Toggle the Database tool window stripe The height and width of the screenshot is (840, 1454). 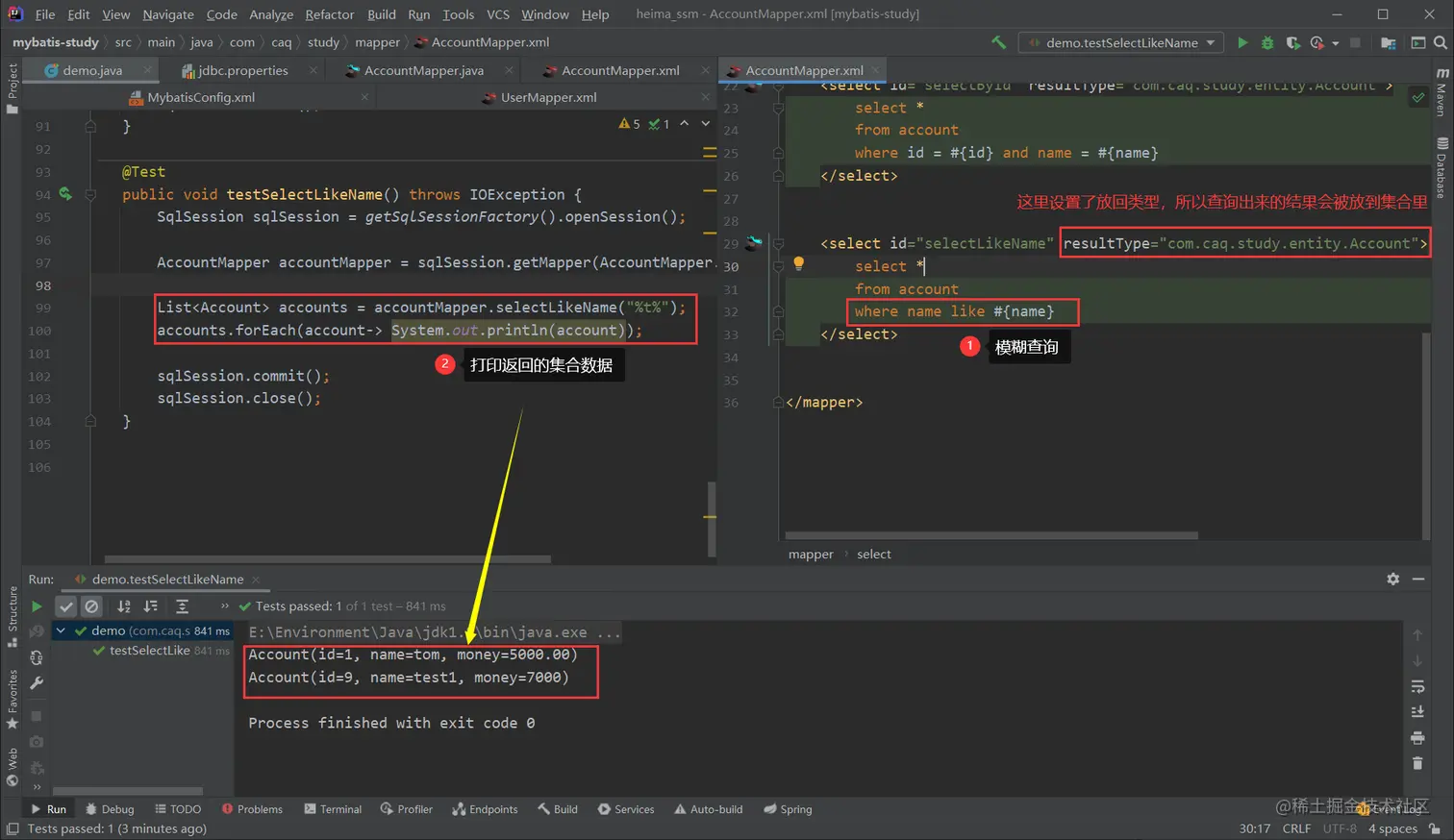(x=1441, y=167)
